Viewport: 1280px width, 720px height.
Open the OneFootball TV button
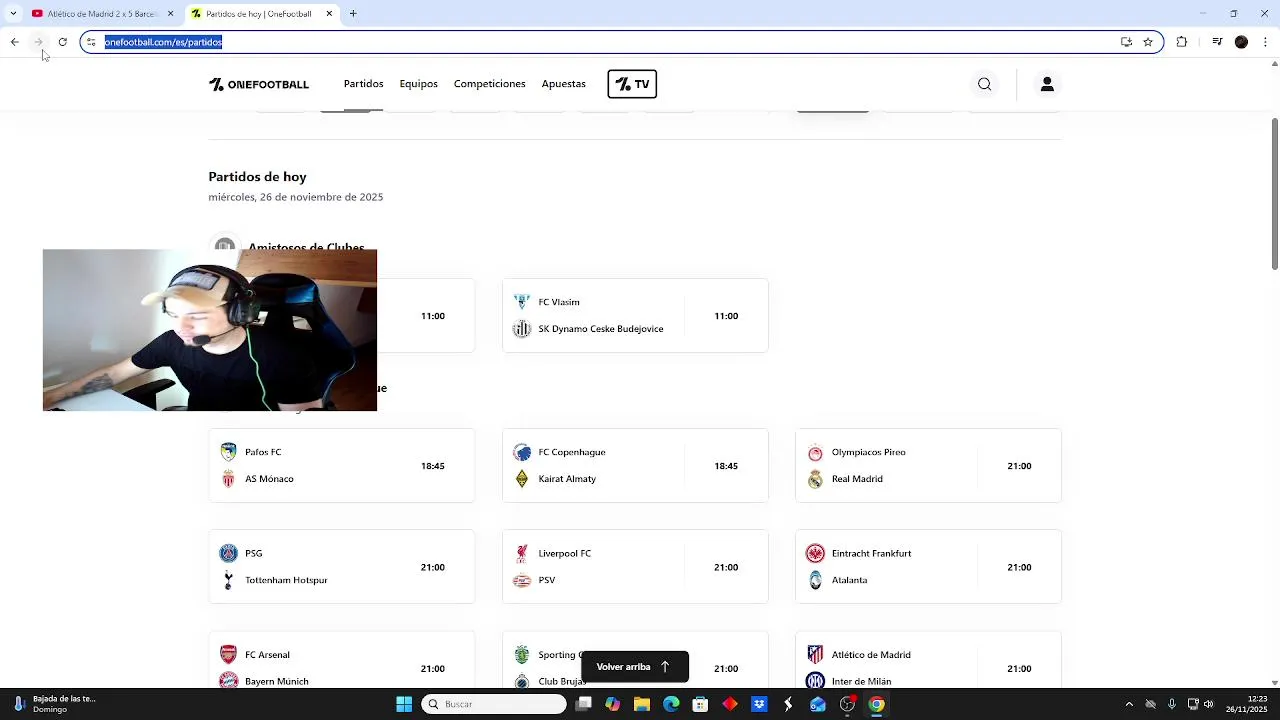click(x=632, y=84)
